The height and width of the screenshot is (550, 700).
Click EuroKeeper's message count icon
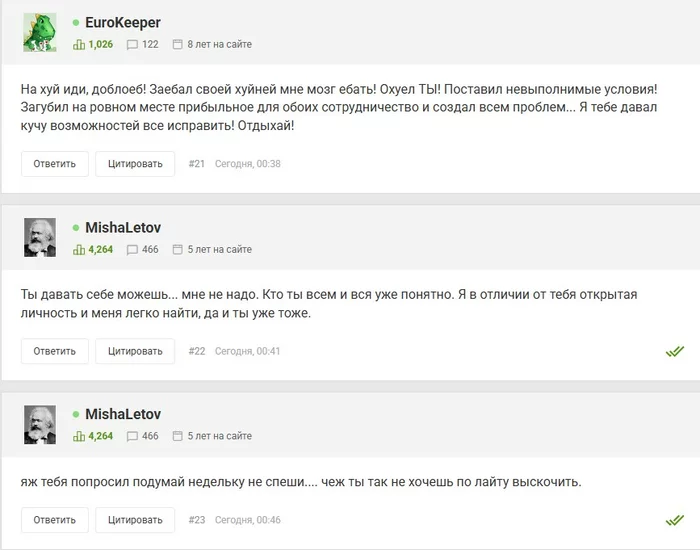click(x=132, y=44)
